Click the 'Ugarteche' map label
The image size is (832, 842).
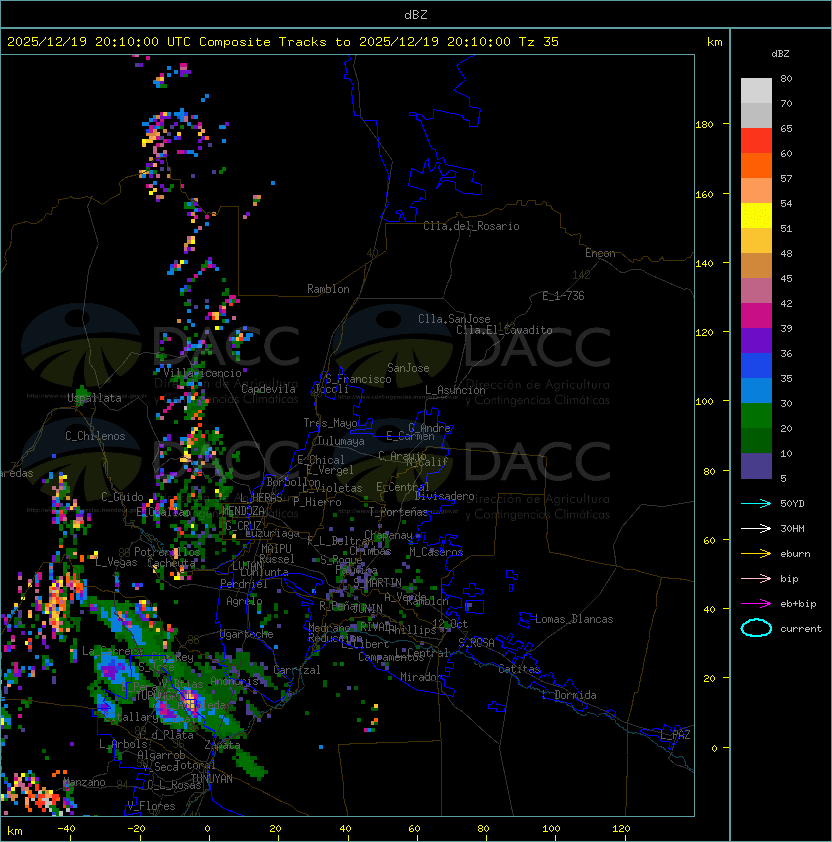click(x=247, y=634)
